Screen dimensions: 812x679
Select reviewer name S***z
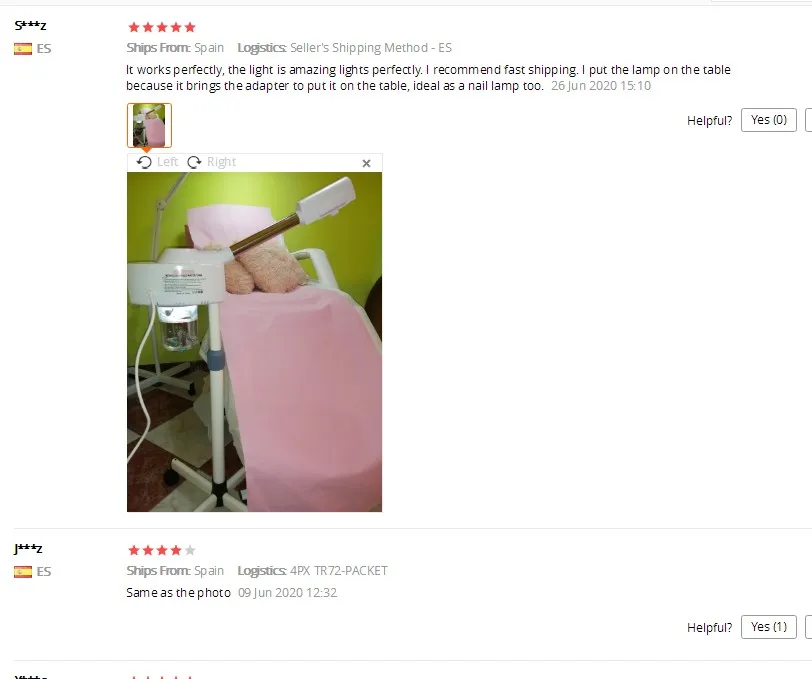(x=31, y=25)
